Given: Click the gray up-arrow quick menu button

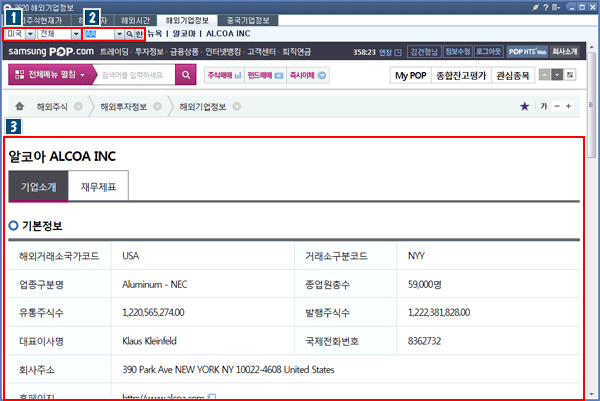Looking at the screenshot, I should (x=544, y=75).
